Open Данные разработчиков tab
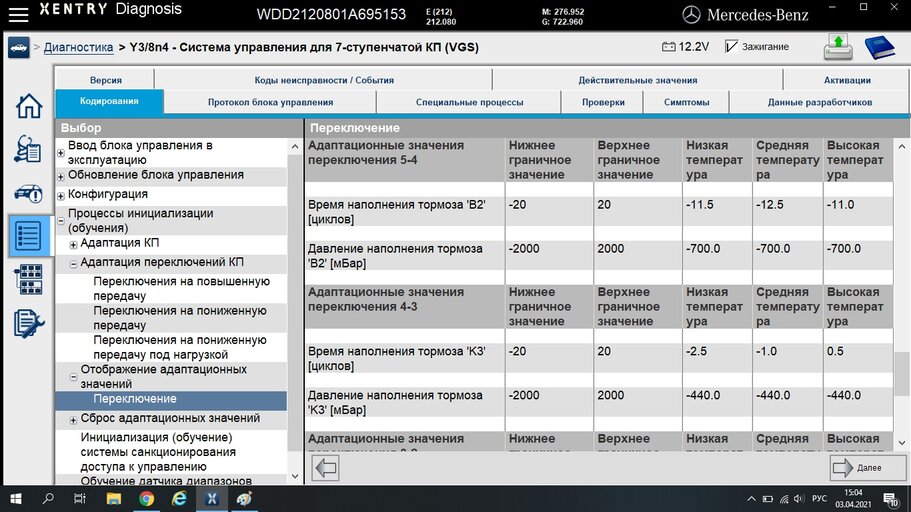 pos(819,102)
